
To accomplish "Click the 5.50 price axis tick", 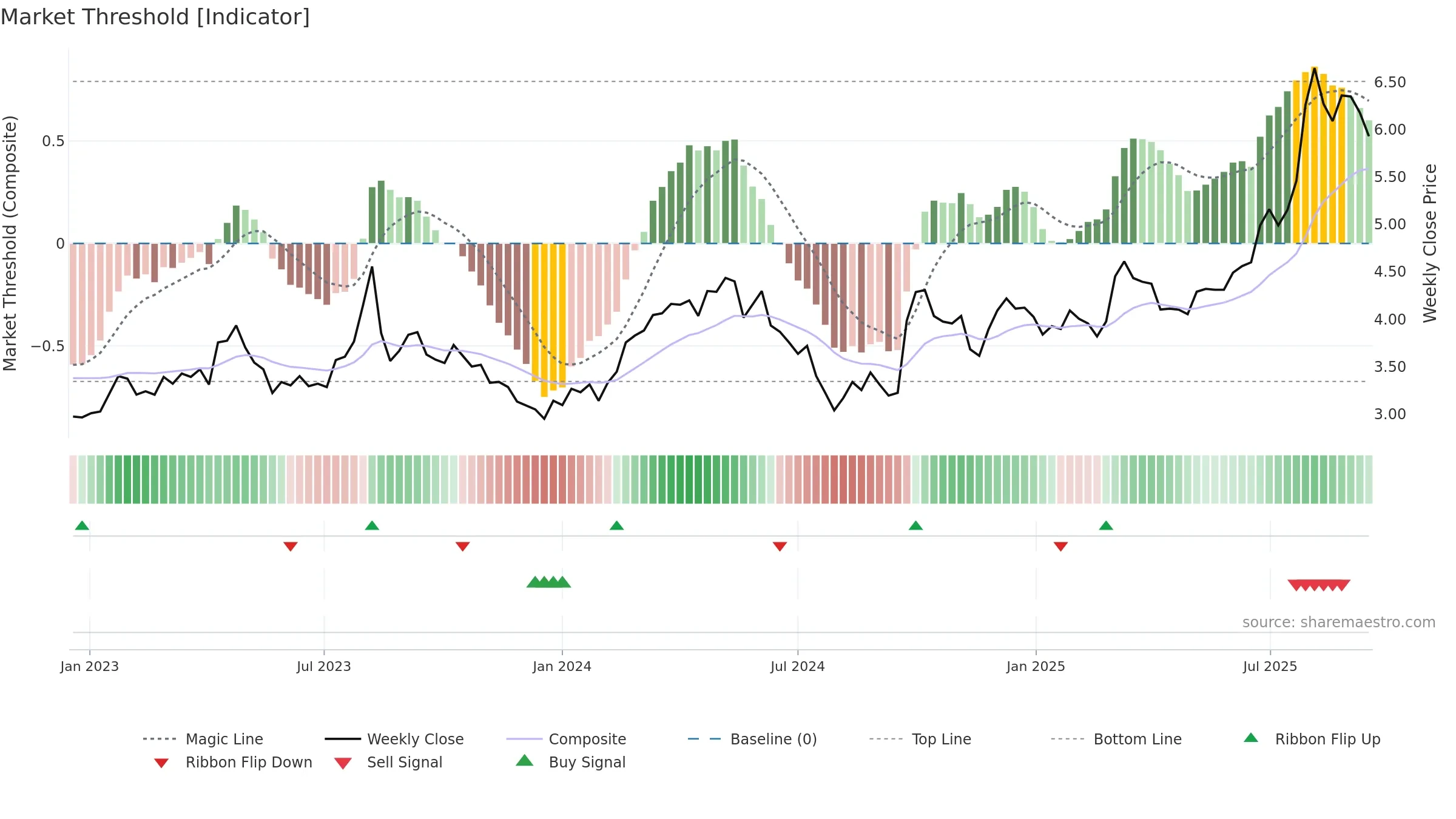I will click(x=1390, y=177).
